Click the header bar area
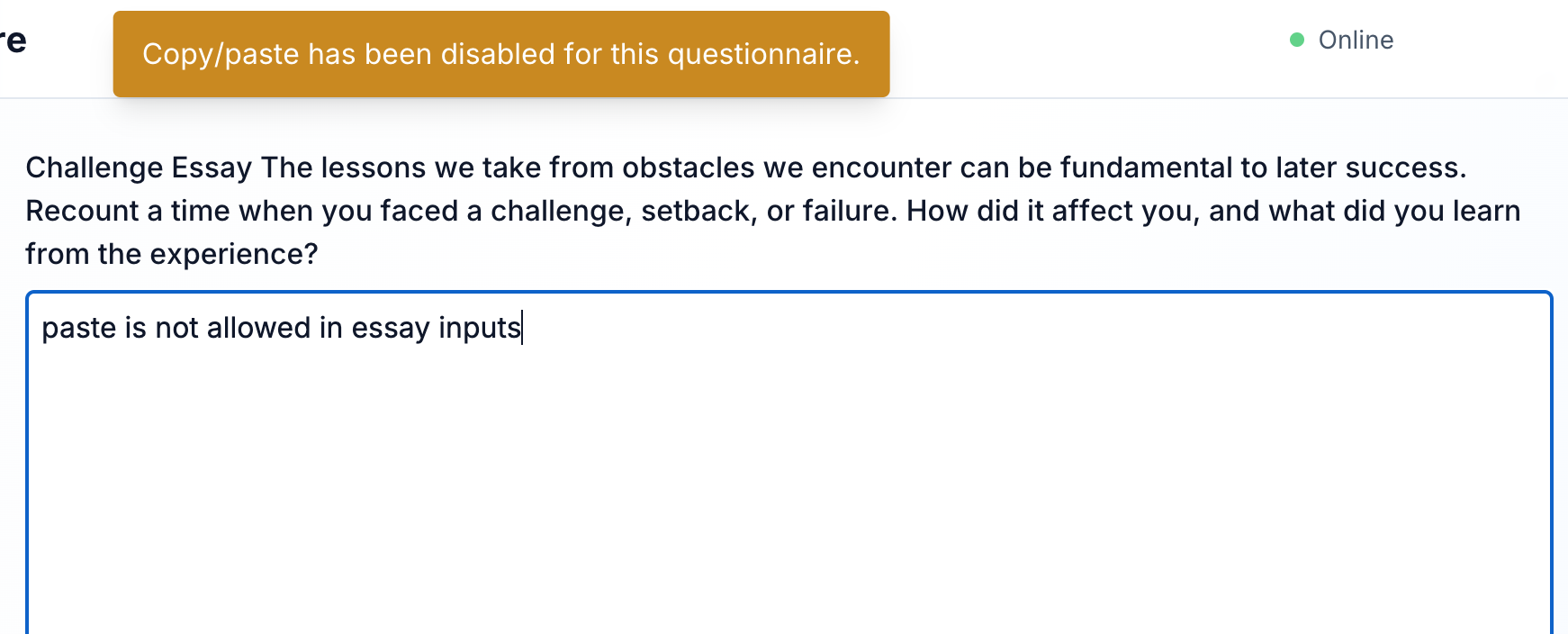The image size is (1568, 634). [1080, 45]
